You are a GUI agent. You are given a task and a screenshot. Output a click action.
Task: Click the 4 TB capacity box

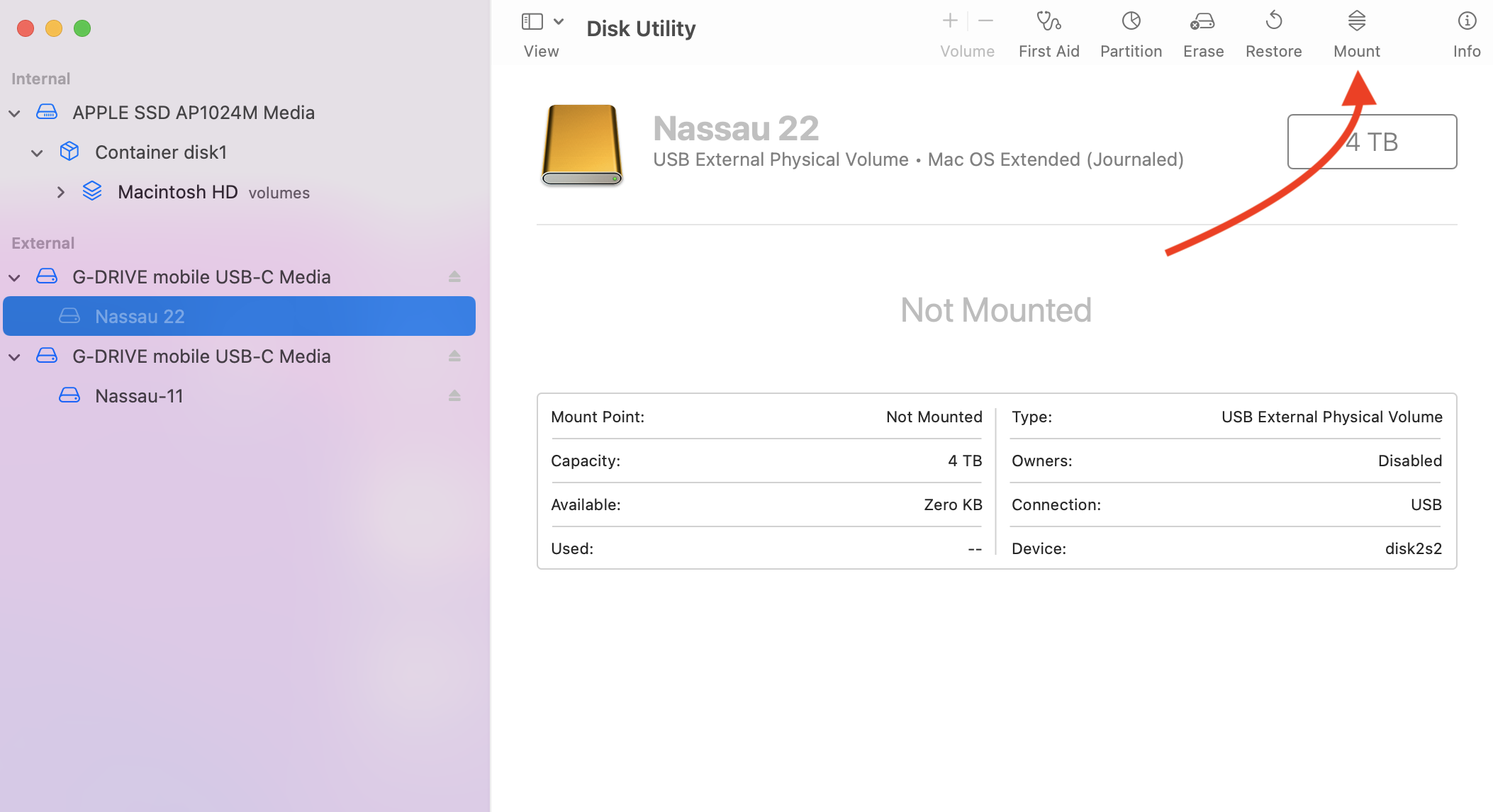click(x=1371, y=142)
